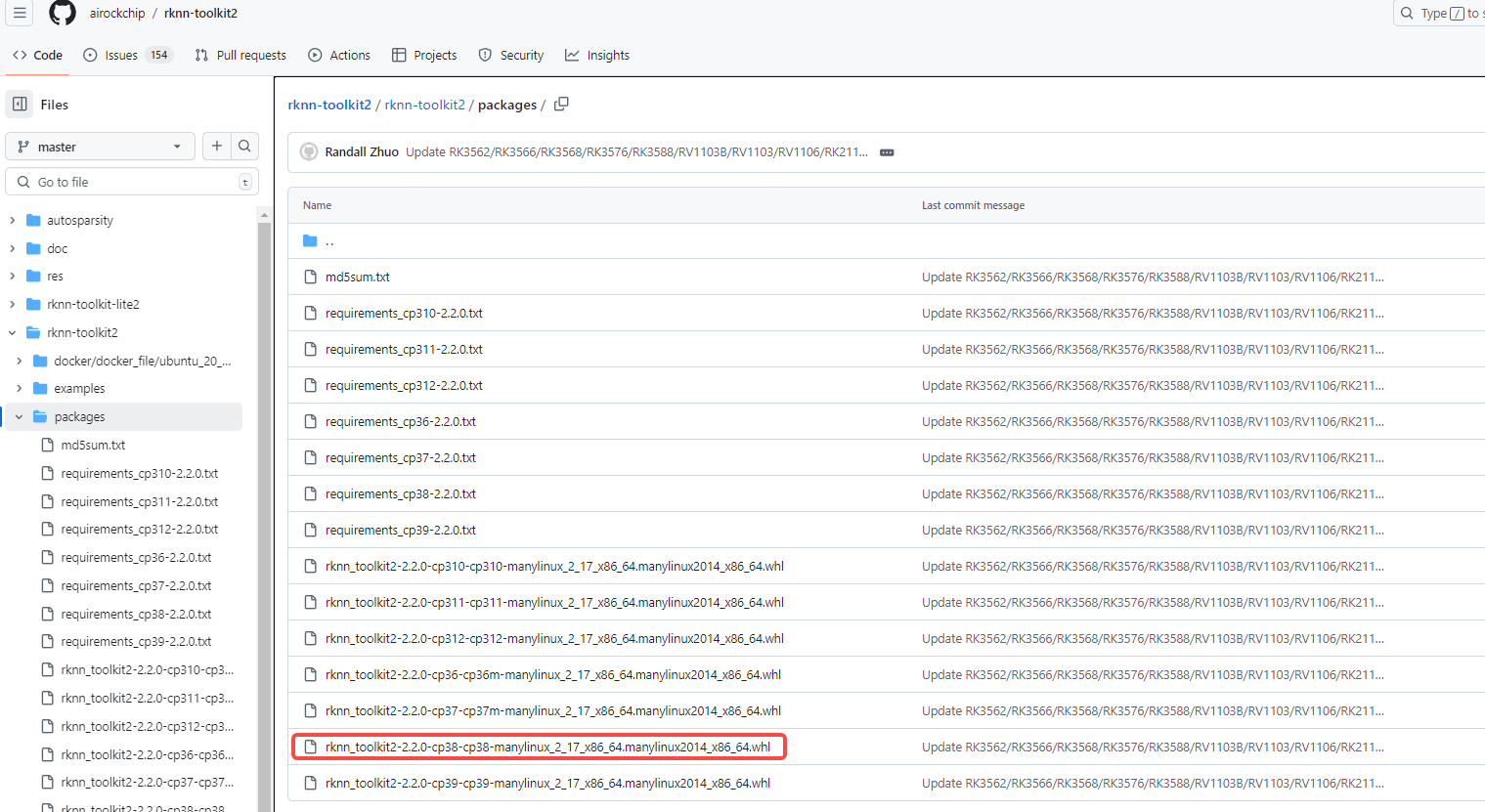Open the Pull requests tab

coord(240,55)
